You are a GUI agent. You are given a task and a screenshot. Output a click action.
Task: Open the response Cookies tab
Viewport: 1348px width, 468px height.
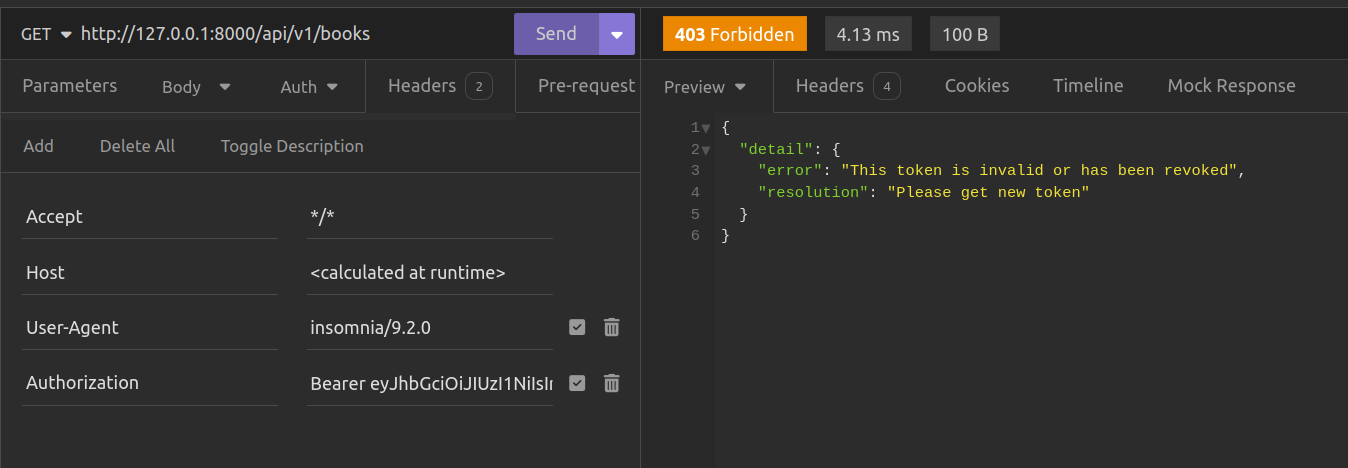pos(976,86)
